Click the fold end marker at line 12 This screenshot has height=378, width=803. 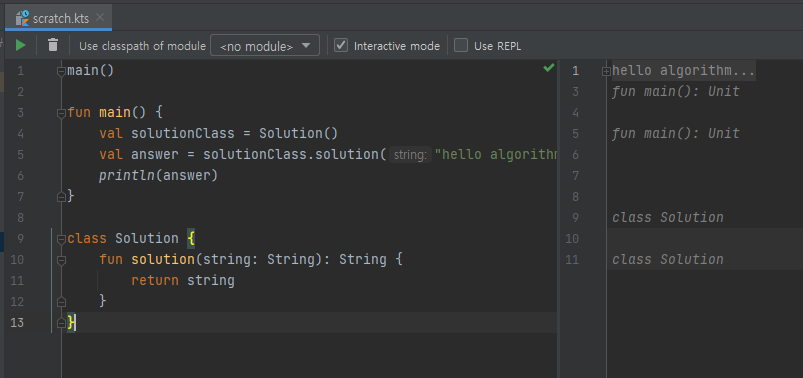coord(61,301)
